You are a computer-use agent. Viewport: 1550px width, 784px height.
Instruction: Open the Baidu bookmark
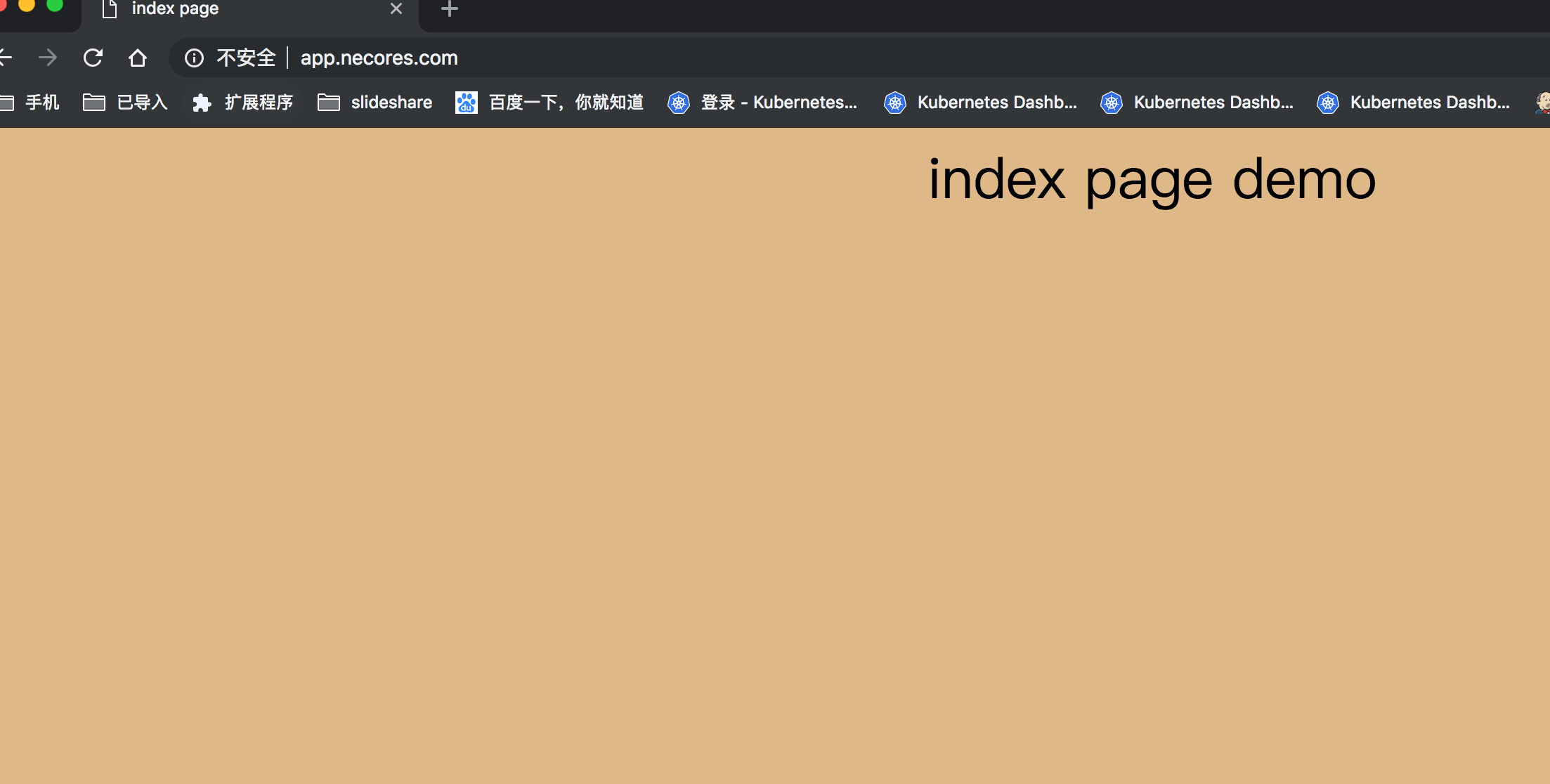[549, 103]
